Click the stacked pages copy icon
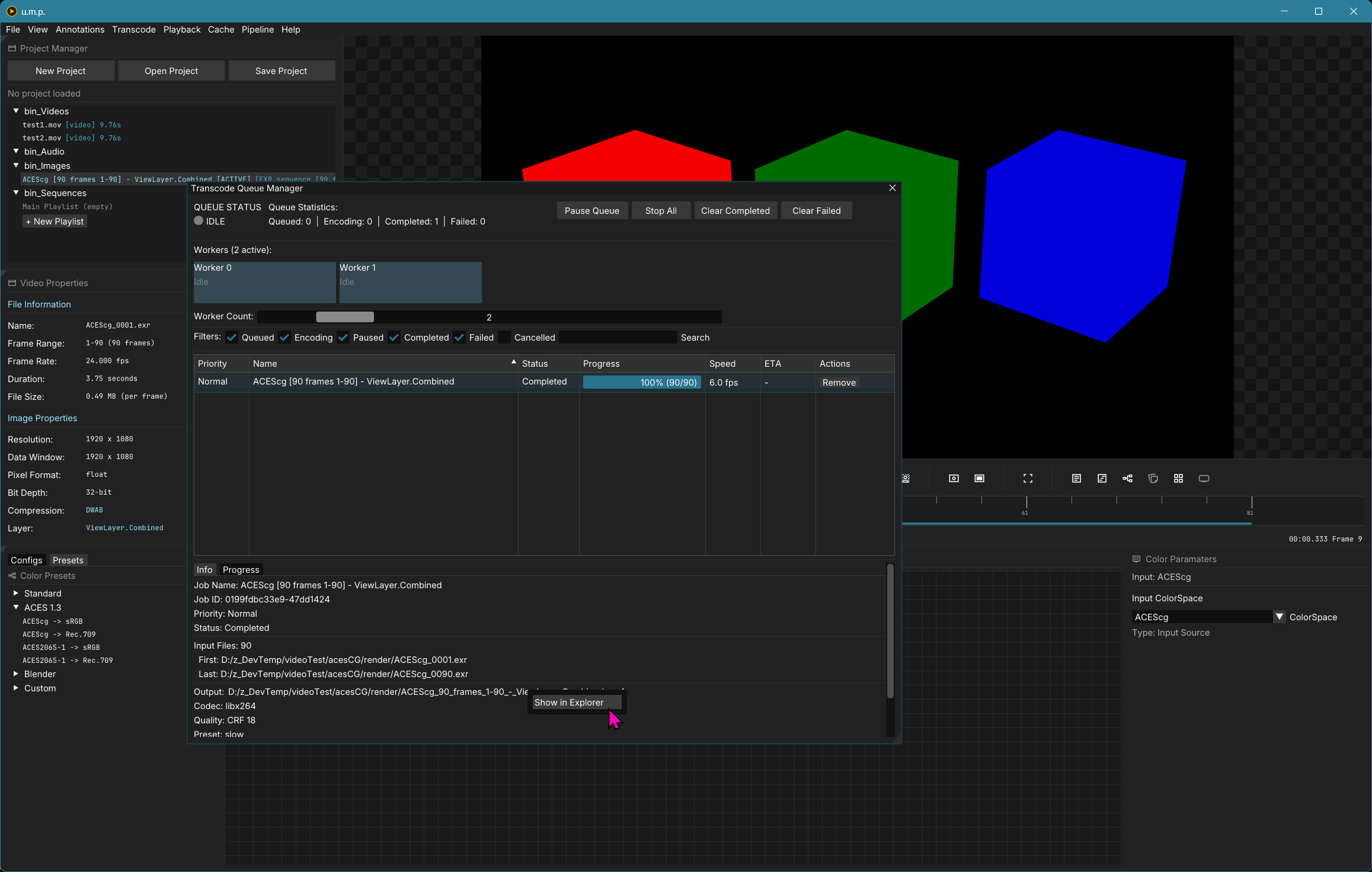 coord(1153,479)
